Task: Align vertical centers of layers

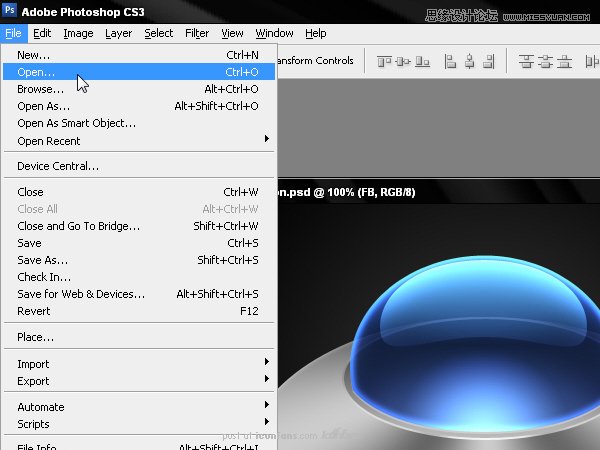Action: [x=403, y=61]
